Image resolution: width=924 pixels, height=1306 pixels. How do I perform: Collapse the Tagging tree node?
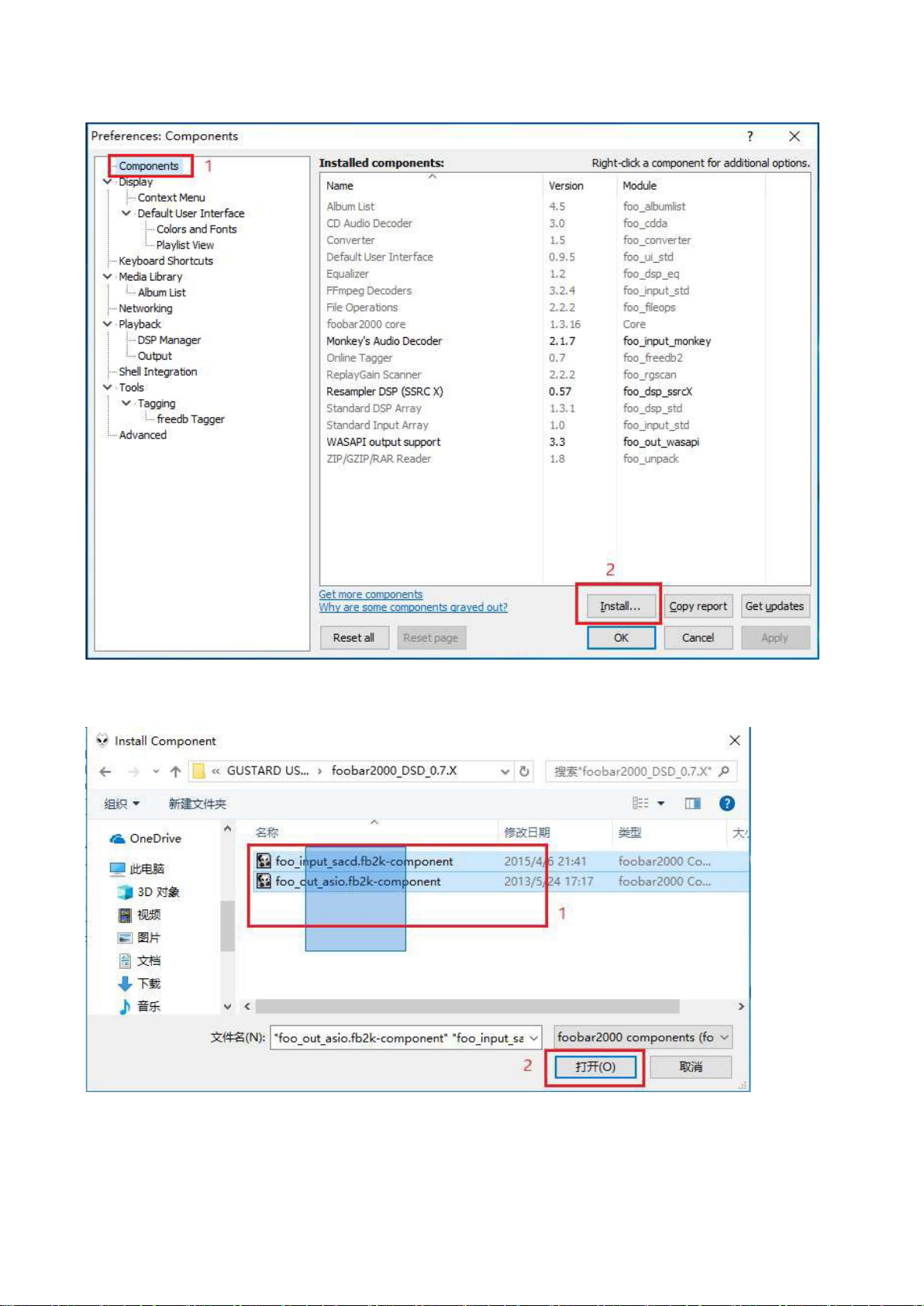coord(126,403)
